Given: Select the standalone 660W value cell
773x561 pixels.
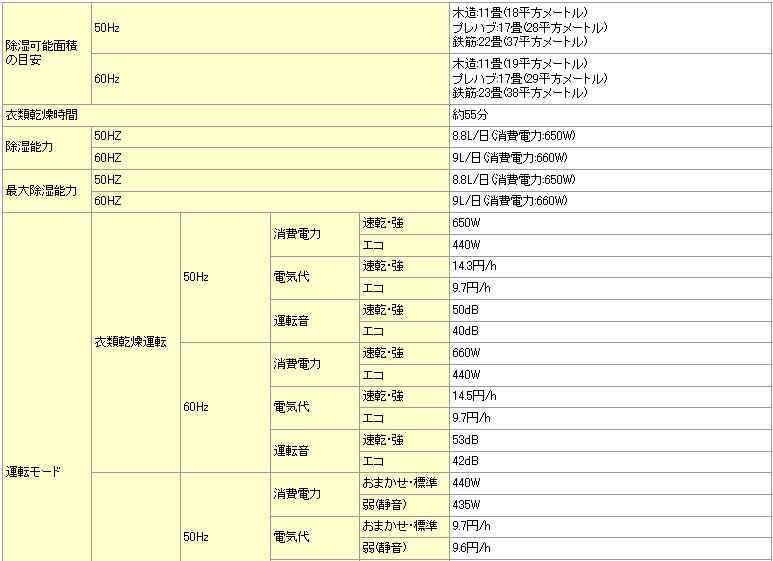Looking at the screenshot, I should tap(610, 353).
